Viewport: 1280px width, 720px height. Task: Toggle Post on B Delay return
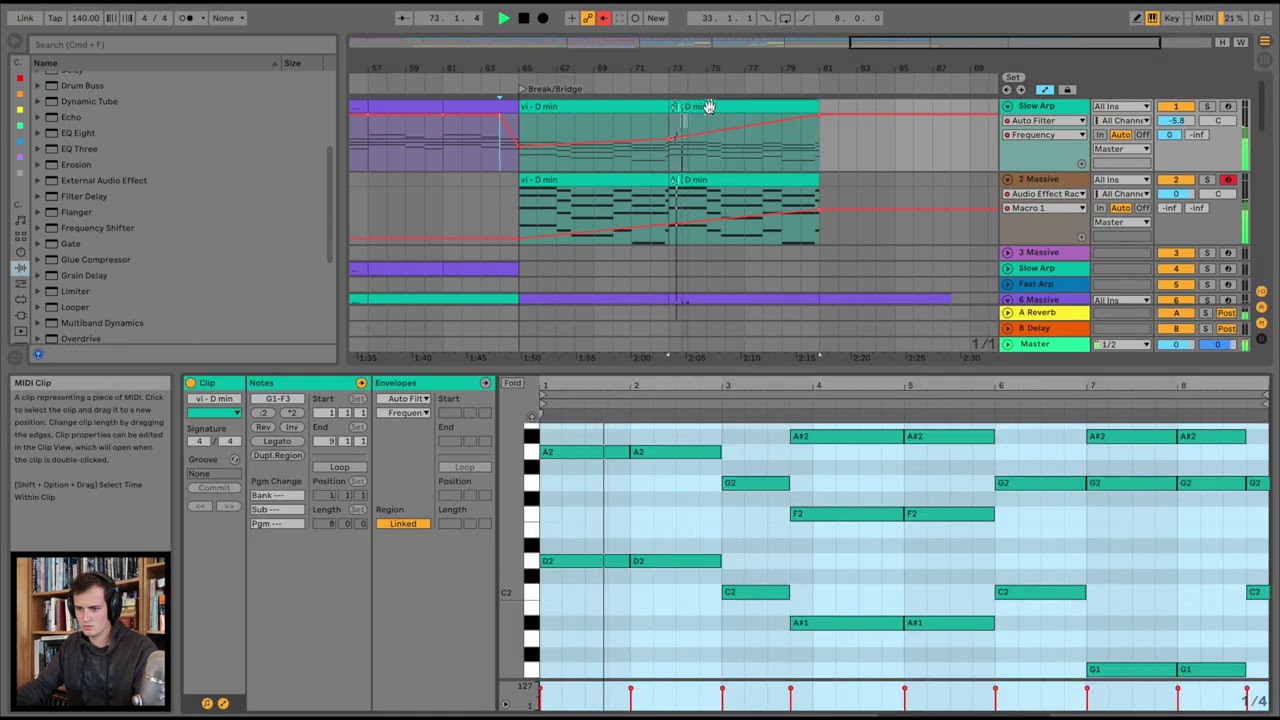1227,328
